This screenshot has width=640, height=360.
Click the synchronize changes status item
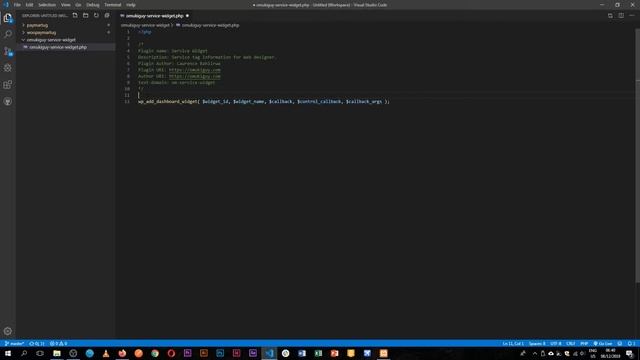pyautogui.click(x=37, y=344)
